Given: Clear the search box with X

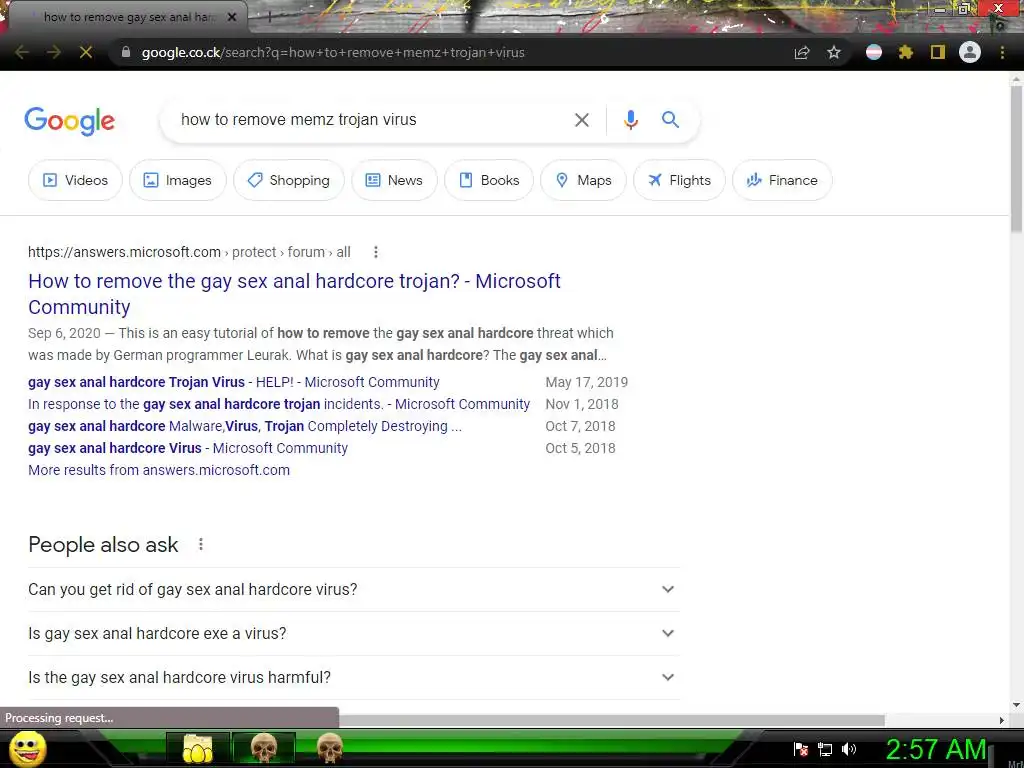Looking at the screenshot, I should (581, 120).
